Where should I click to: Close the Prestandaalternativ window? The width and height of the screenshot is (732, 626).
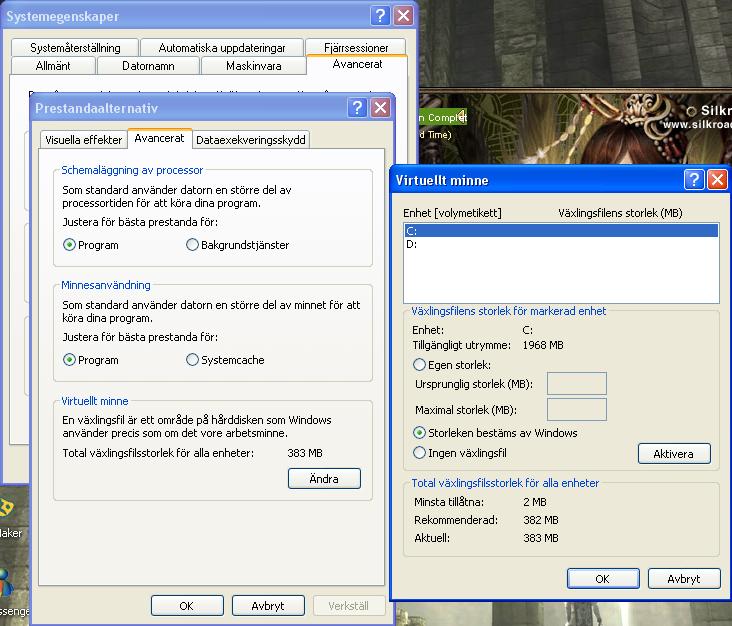[382, 108]
